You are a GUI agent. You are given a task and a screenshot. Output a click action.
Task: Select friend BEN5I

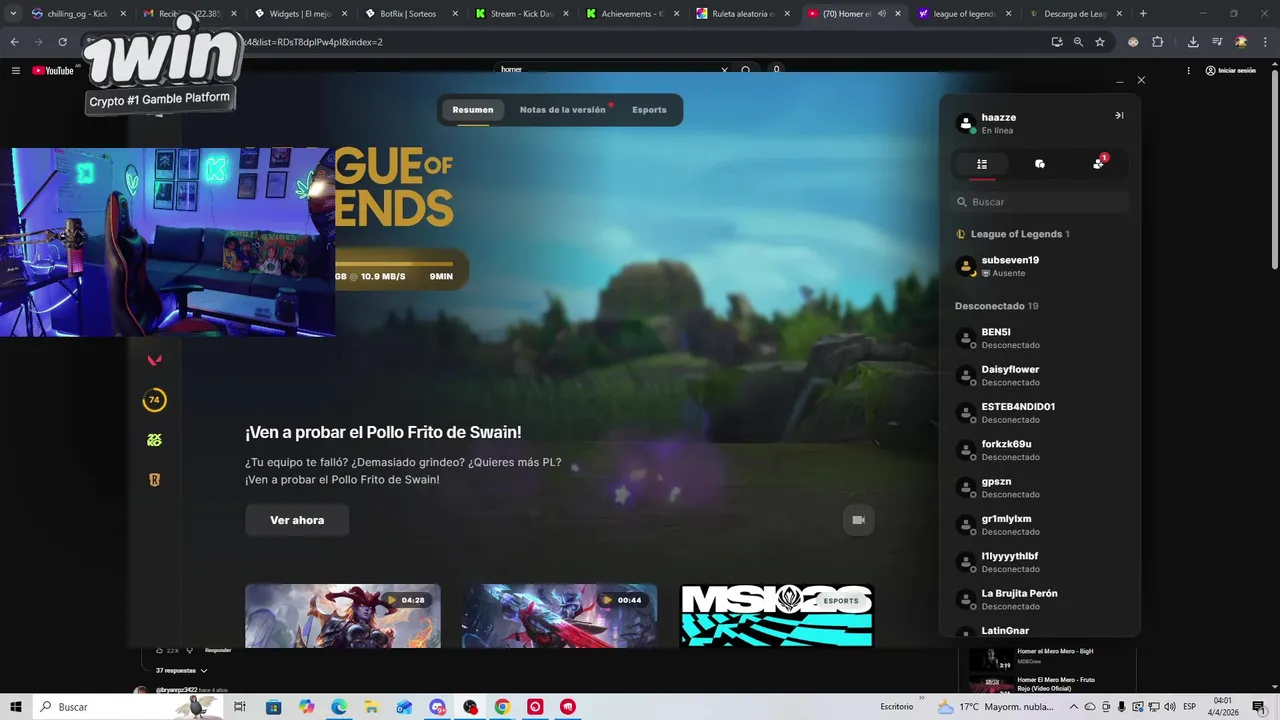[x=1040, y=338]
